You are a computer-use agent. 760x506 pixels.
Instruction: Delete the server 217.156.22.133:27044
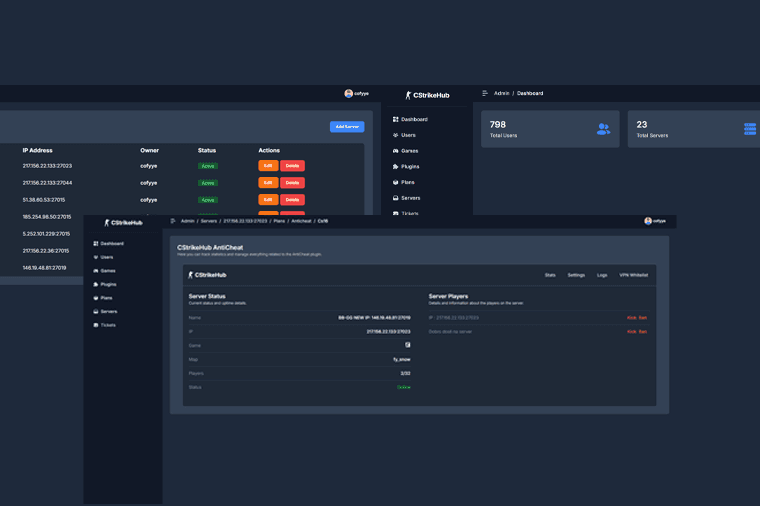tap(292, 183)
